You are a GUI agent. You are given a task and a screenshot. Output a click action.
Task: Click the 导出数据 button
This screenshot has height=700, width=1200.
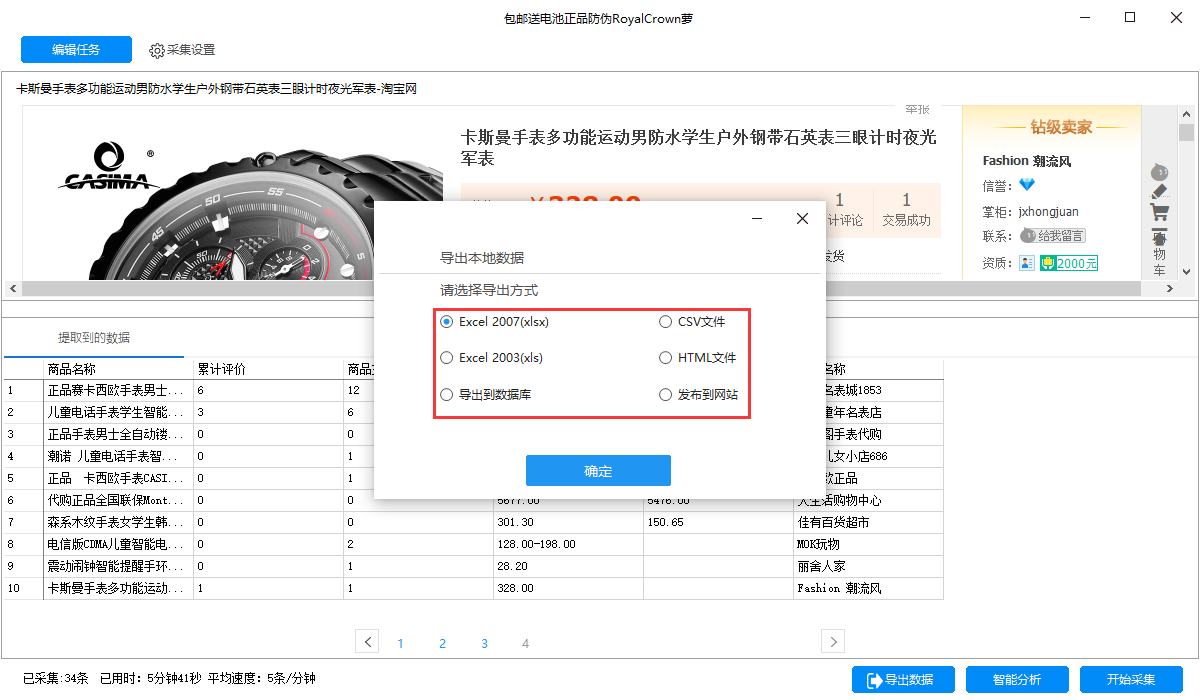coord(903,679)
